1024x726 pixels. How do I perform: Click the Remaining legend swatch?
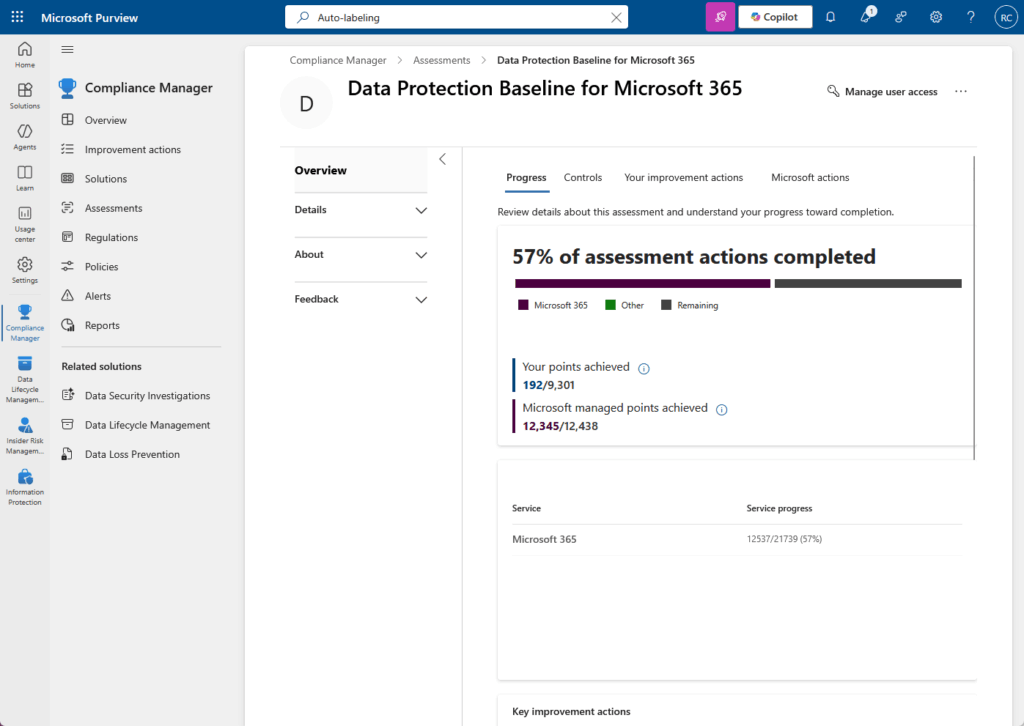click(x=666, y=305)
